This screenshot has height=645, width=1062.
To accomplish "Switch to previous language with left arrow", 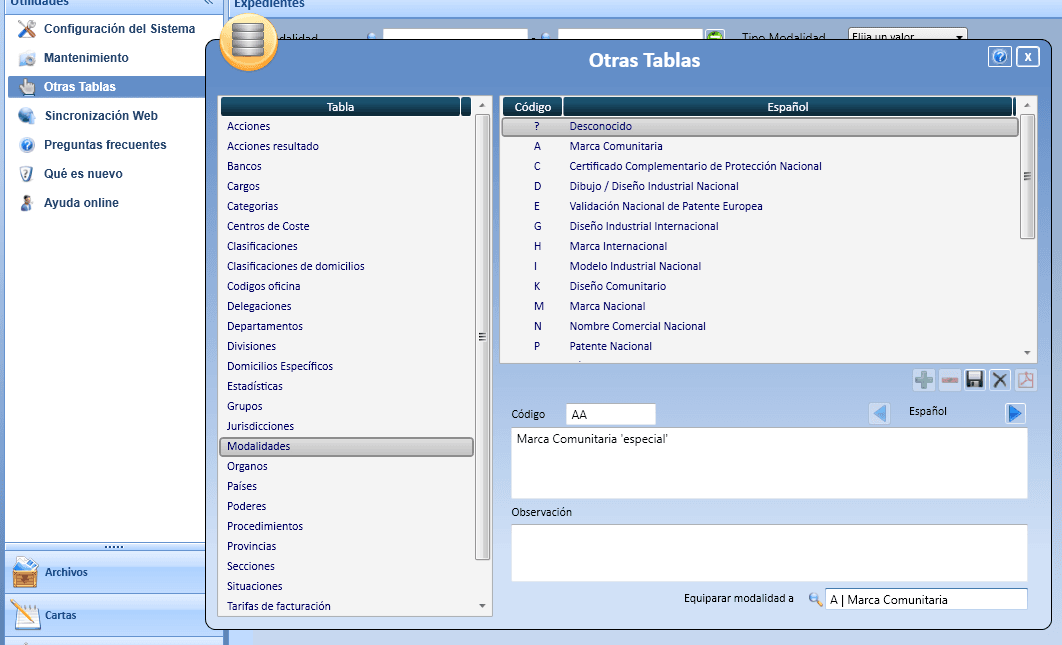I will tap(879, 413).
